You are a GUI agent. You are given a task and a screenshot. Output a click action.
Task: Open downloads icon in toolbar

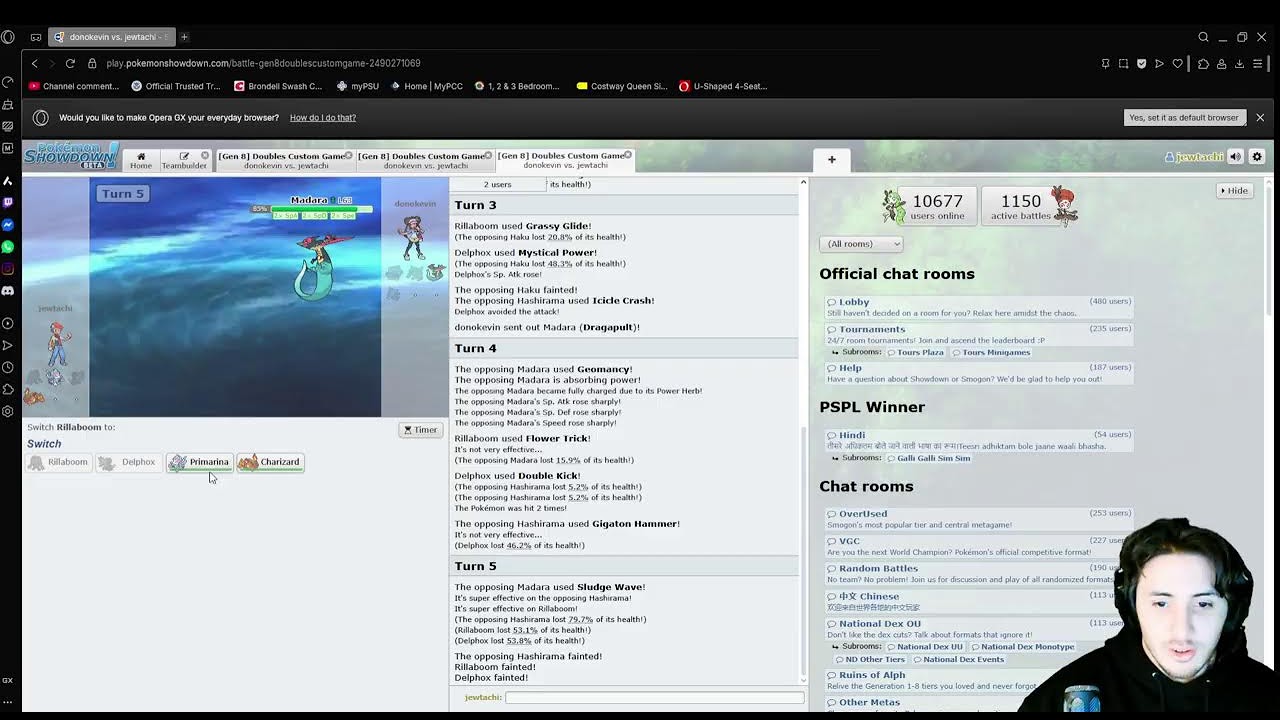click(1239, 63)
